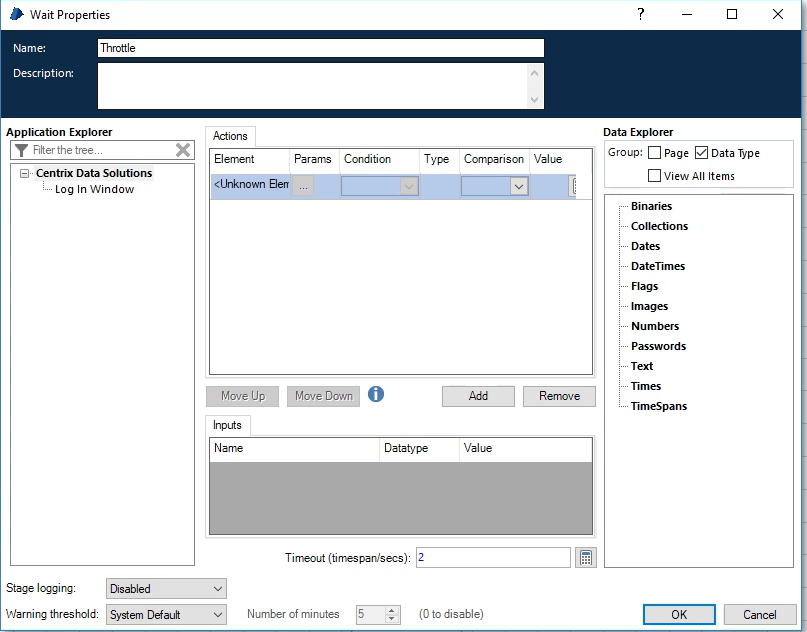Select Centrix Data Solutions tree node
This screenshot has height=632, width=807.
point(94,173)
